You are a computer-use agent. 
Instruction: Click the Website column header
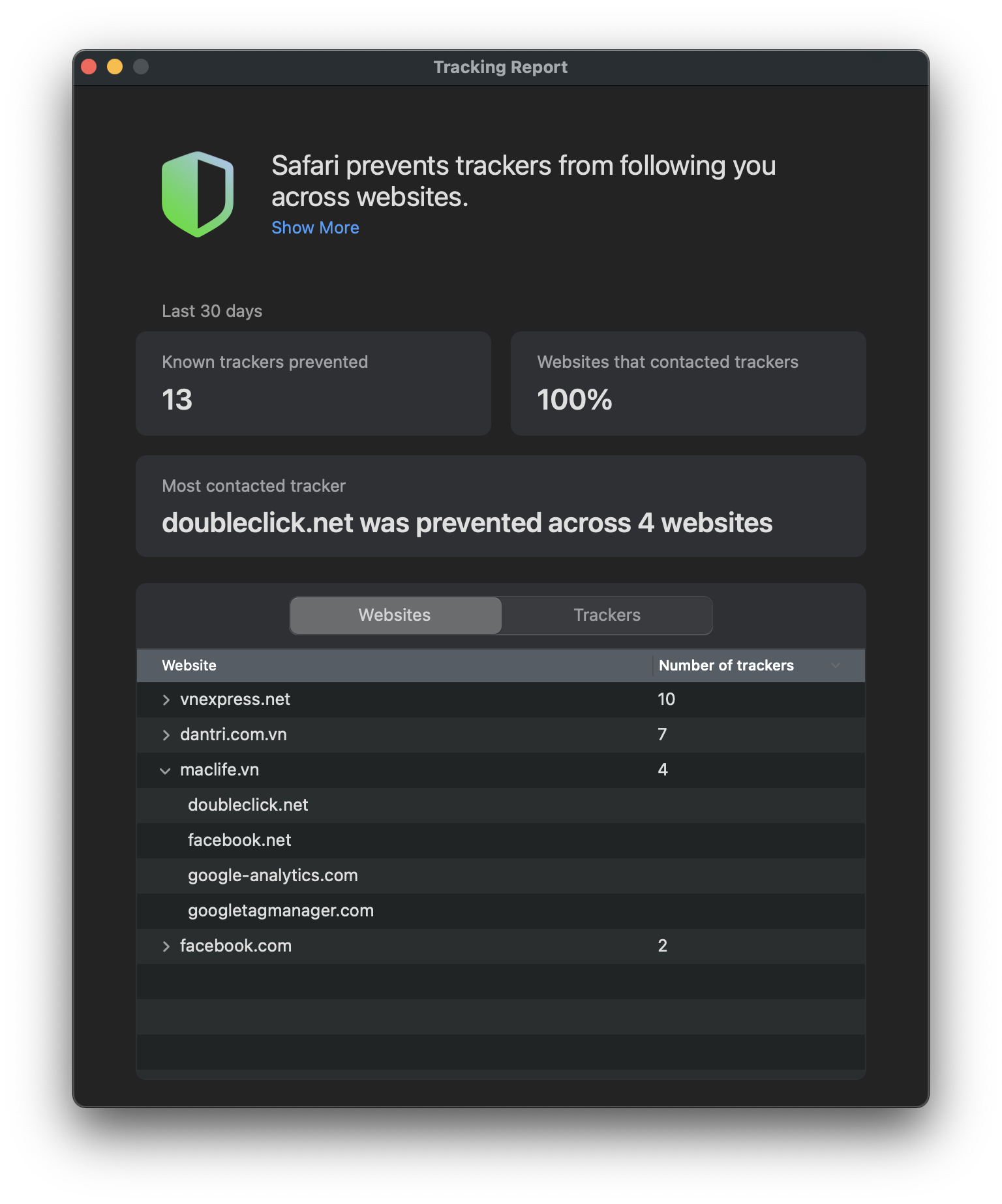189,665
